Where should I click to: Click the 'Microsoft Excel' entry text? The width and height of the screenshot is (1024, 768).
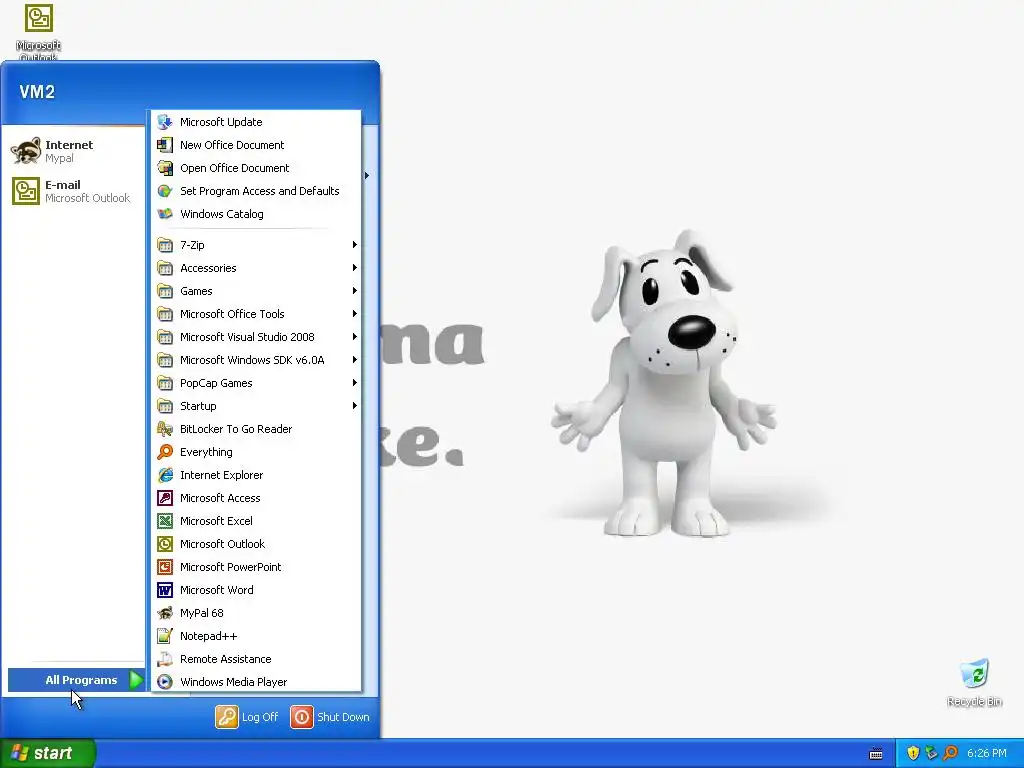point(216,520)
